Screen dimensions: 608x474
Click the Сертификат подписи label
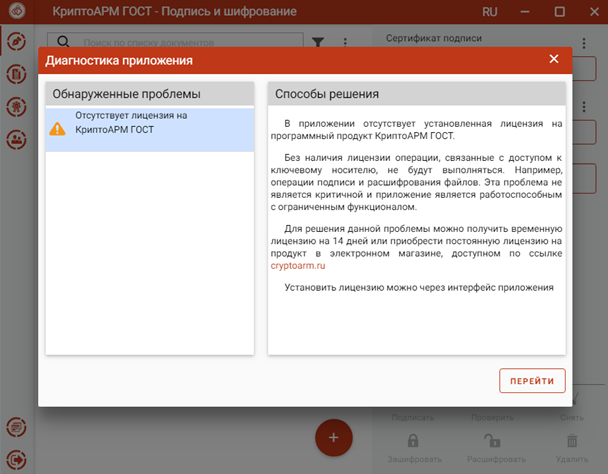coord(434,38)
